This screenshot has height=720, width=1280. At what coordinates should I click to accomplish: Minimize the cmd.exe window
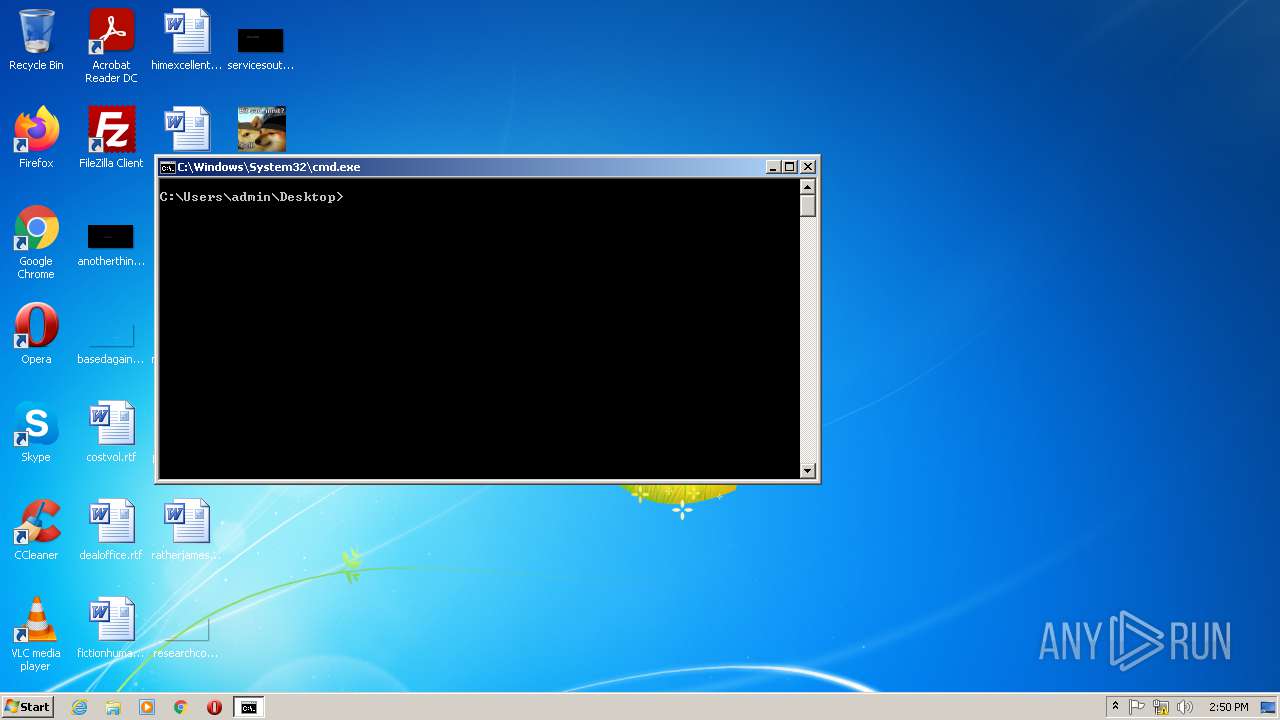point(773,167)
